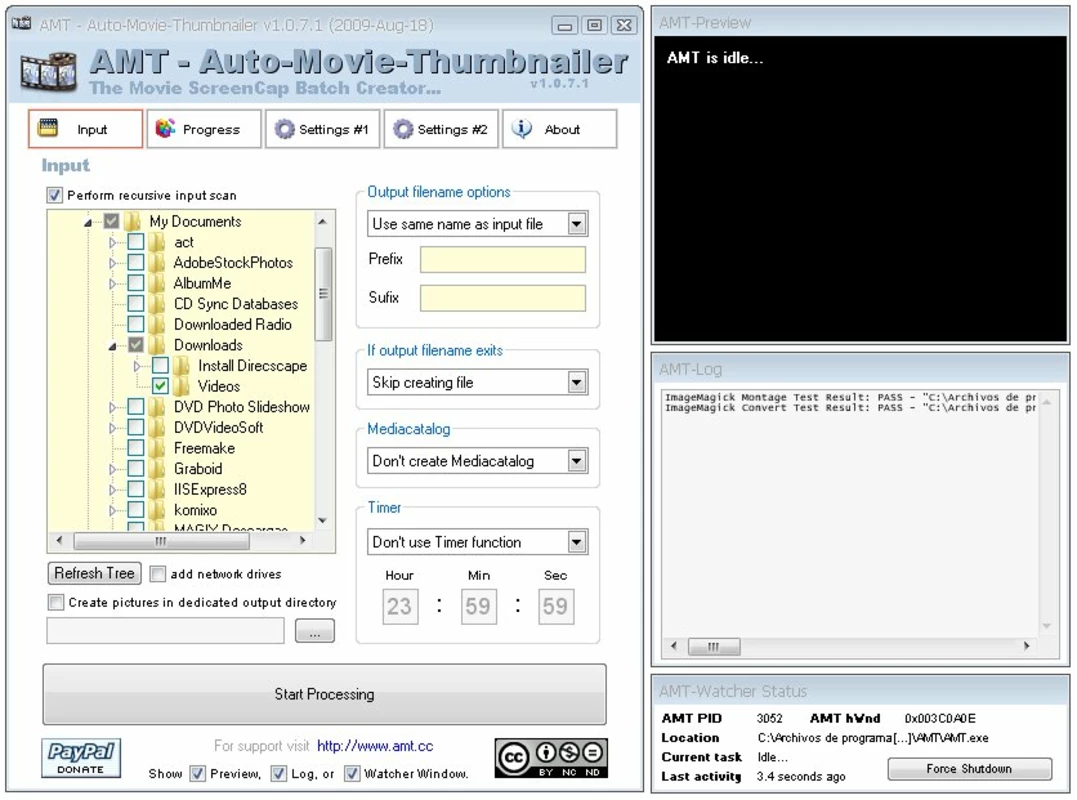Screen dimensions: 1077x800
Task: Click the Sec timer field
Action: pyautogui.click(x=556, y=606)
